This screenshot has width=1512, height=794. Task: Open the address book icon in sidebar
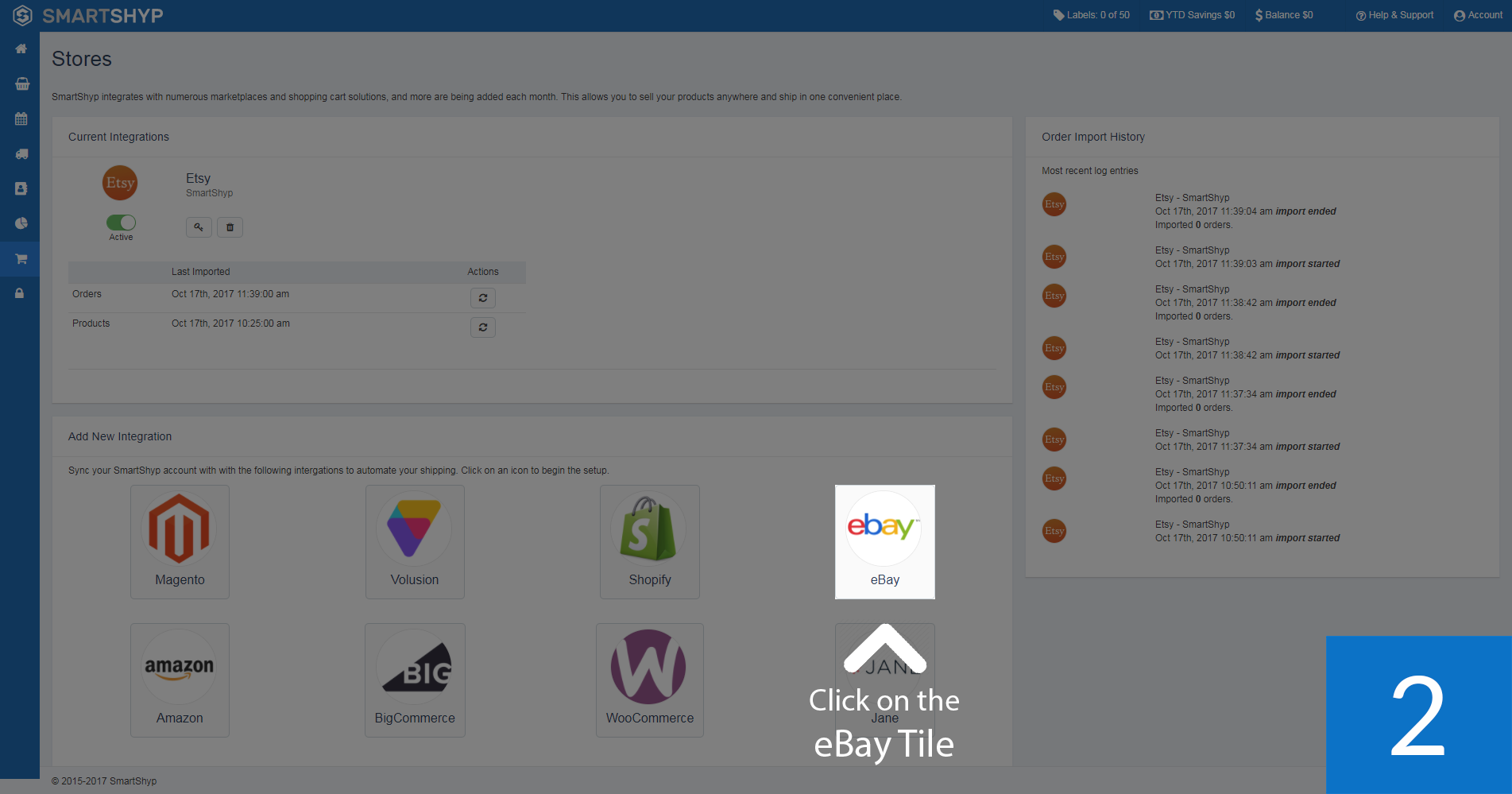tap(21, 189)
